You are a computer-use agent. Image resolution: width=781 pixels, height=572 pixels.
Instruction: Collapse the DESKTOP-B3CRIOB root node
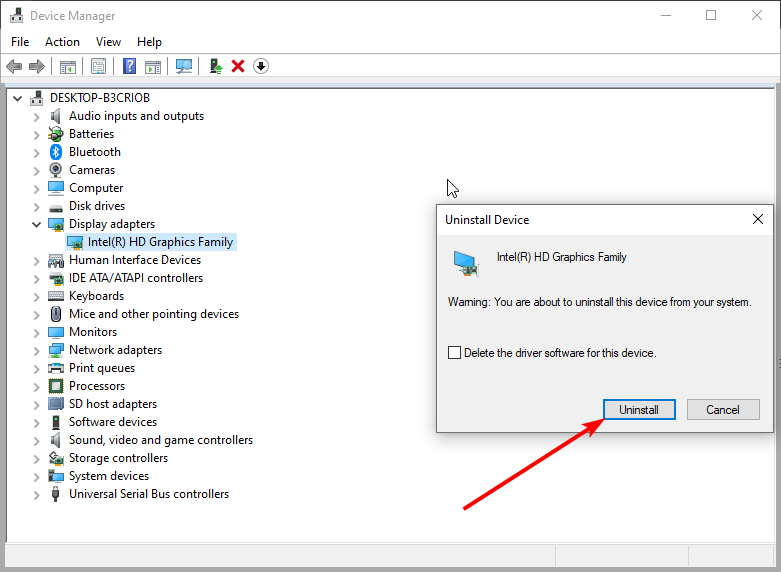pos(17,98)
